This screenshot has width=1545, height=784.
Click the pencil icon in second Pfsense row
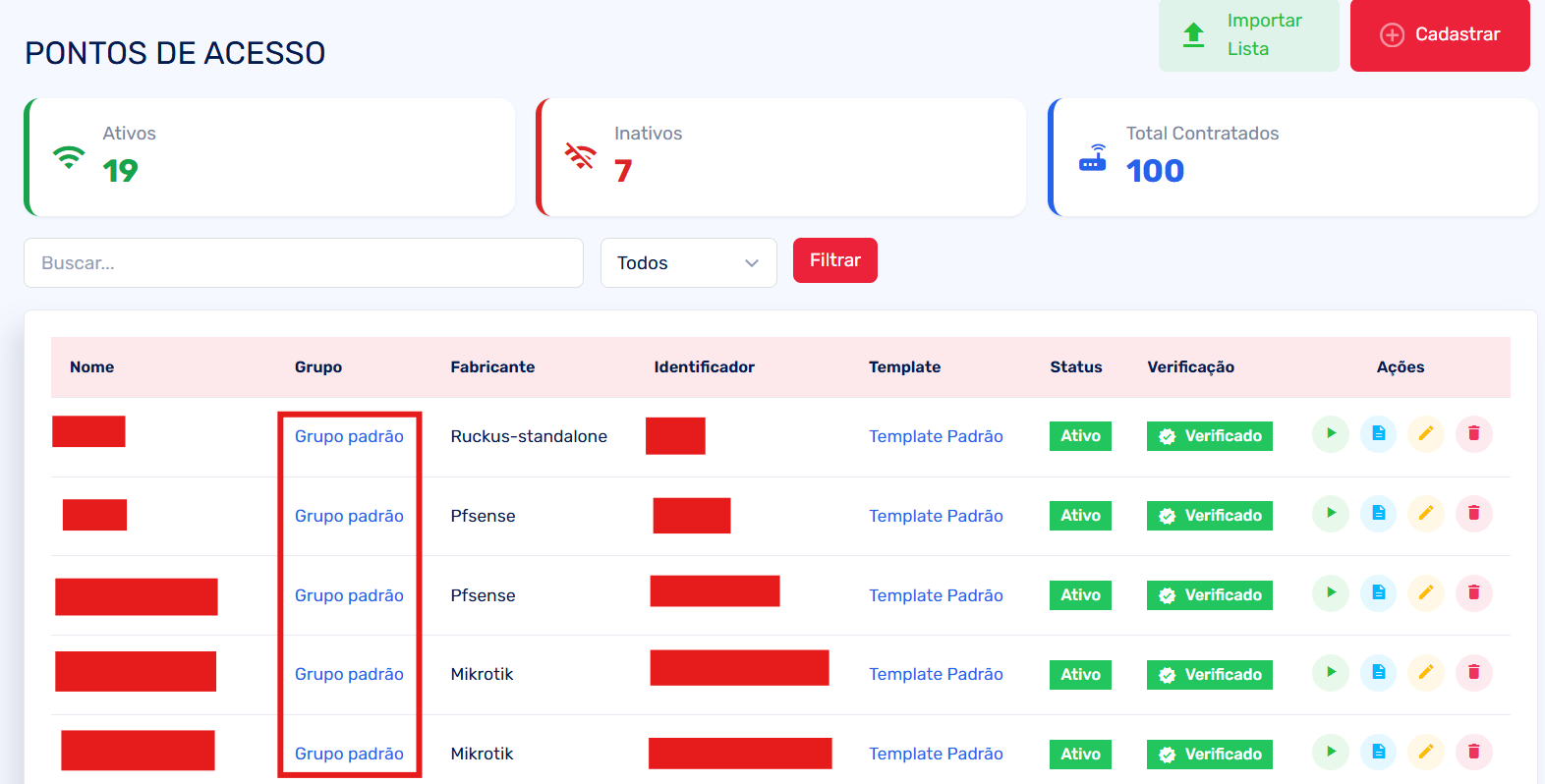(1425, 592)
